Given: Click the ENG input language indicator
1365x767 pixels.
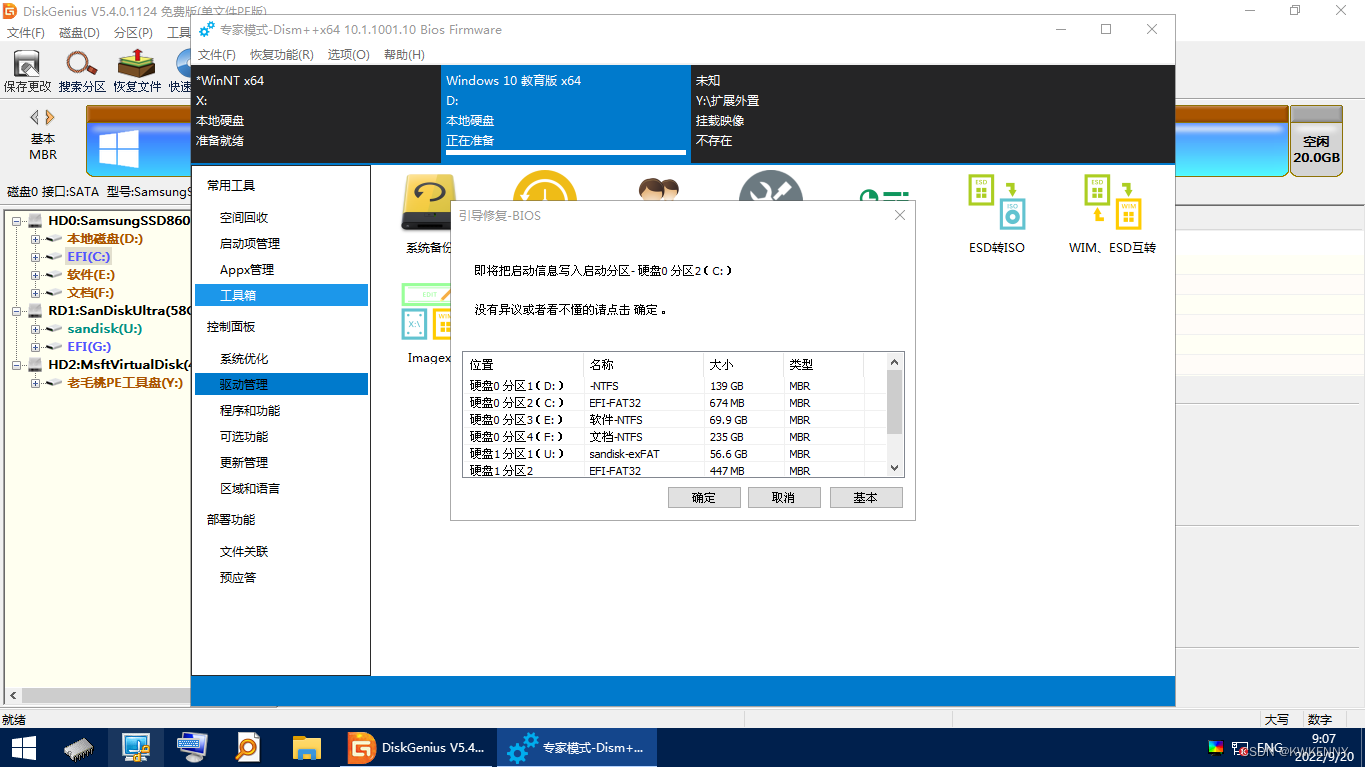Looking at the screenshot, I should (1270, 747).
